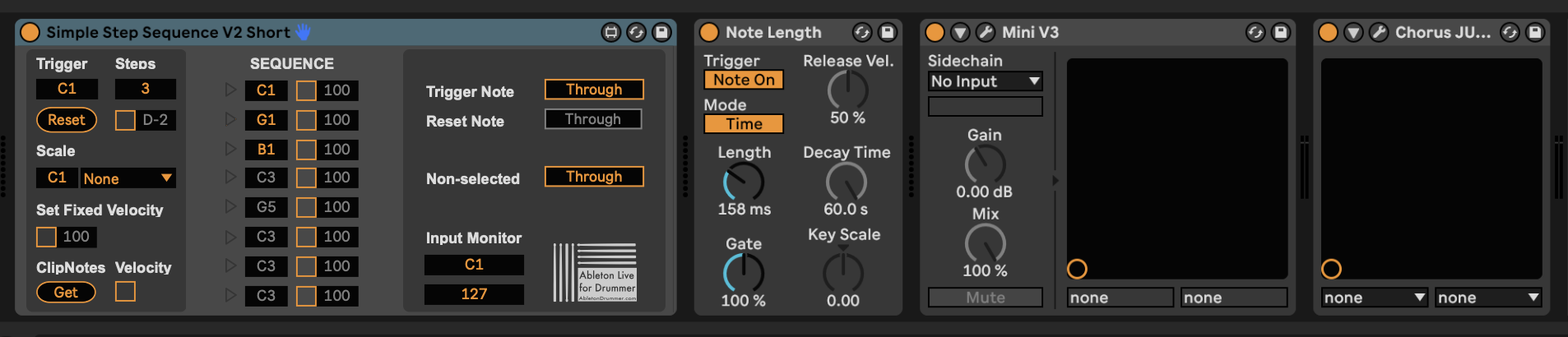Image resolution: width=1568 pixels, height=337 pixels.
Task: Enable the Set Fixed Velocity checkbox
Action: click(x=46, y=237)
